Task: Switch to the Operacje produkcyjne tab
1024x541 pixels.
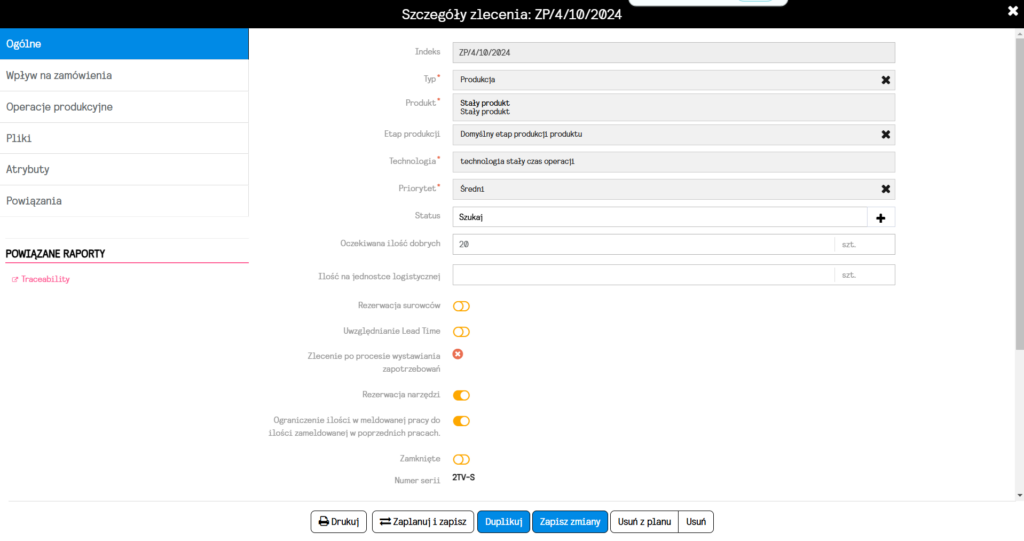Action: coord(124,107)
